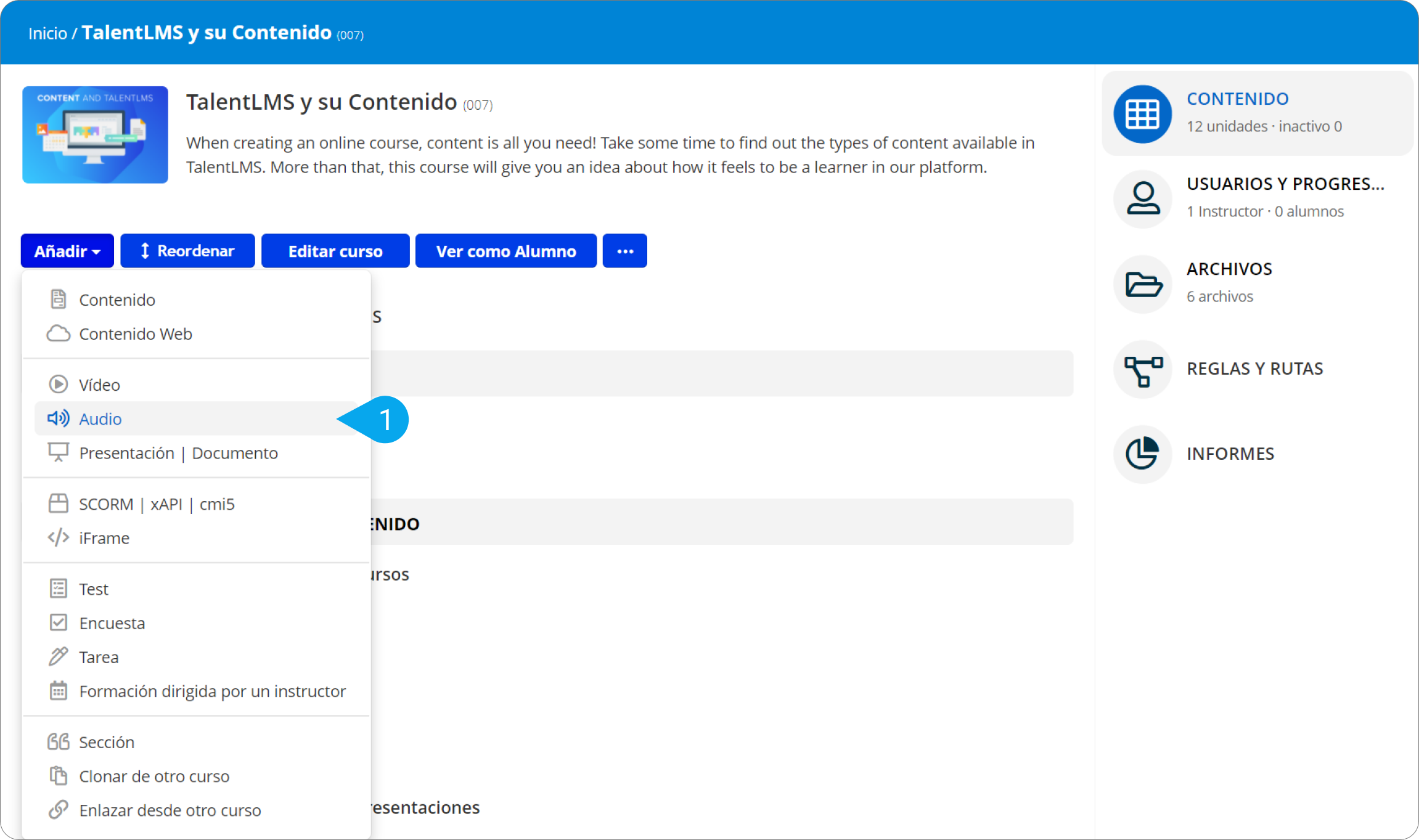1419x840 pixels.
Task: Click the Test checklist icon
Action: pos(58,589)
